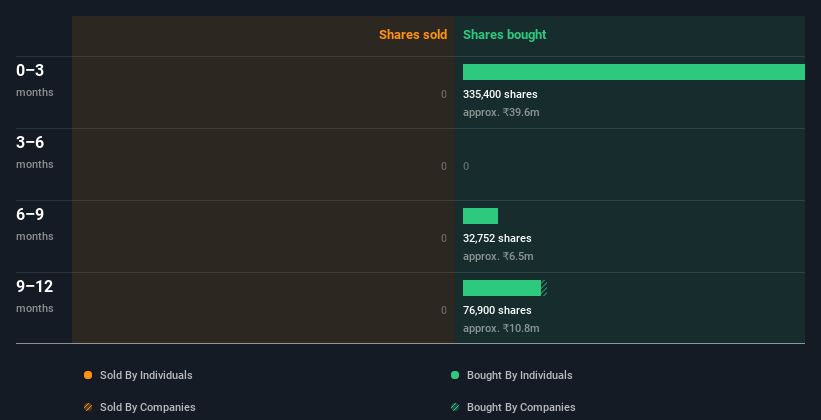Select the Sold By Companies legend label
821x420 pixels.
[148, 407]
